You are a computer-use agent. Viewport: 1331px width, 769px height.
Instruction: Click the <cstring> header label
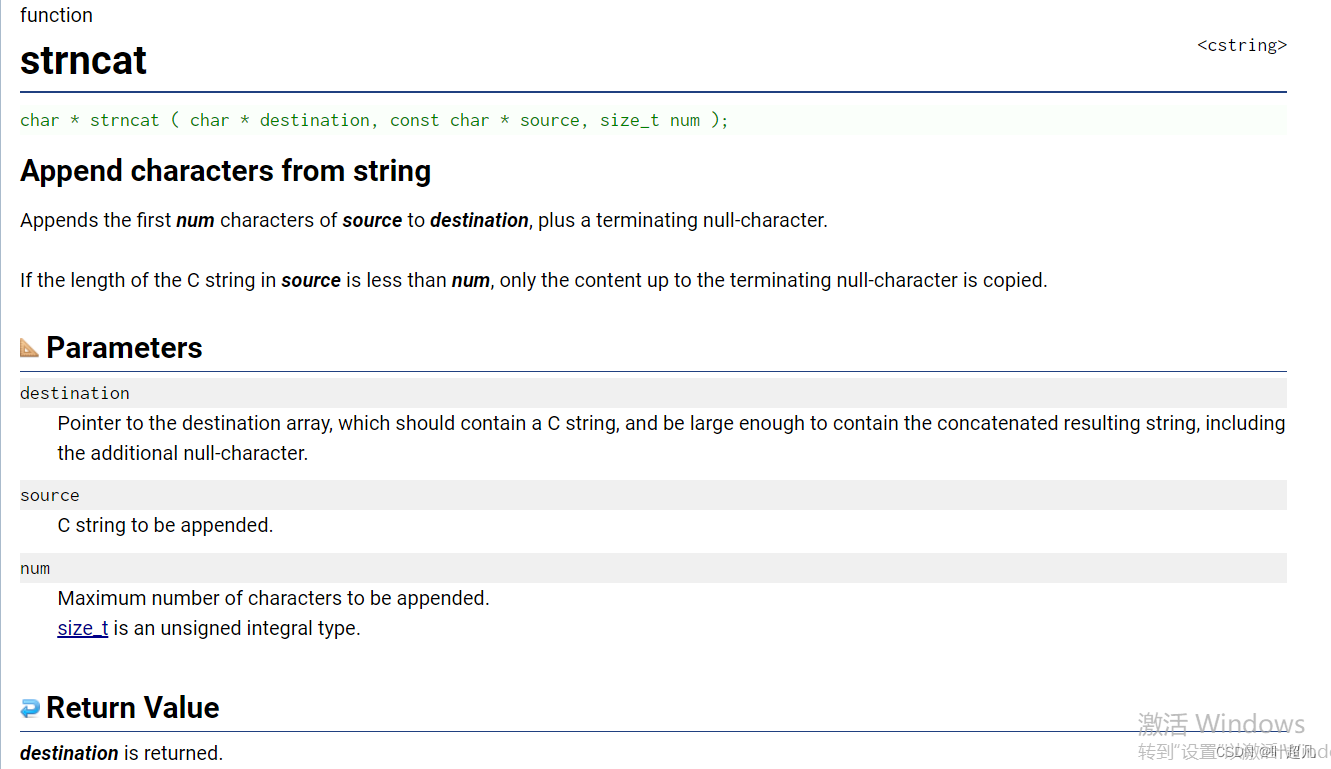pos(1242,45)
